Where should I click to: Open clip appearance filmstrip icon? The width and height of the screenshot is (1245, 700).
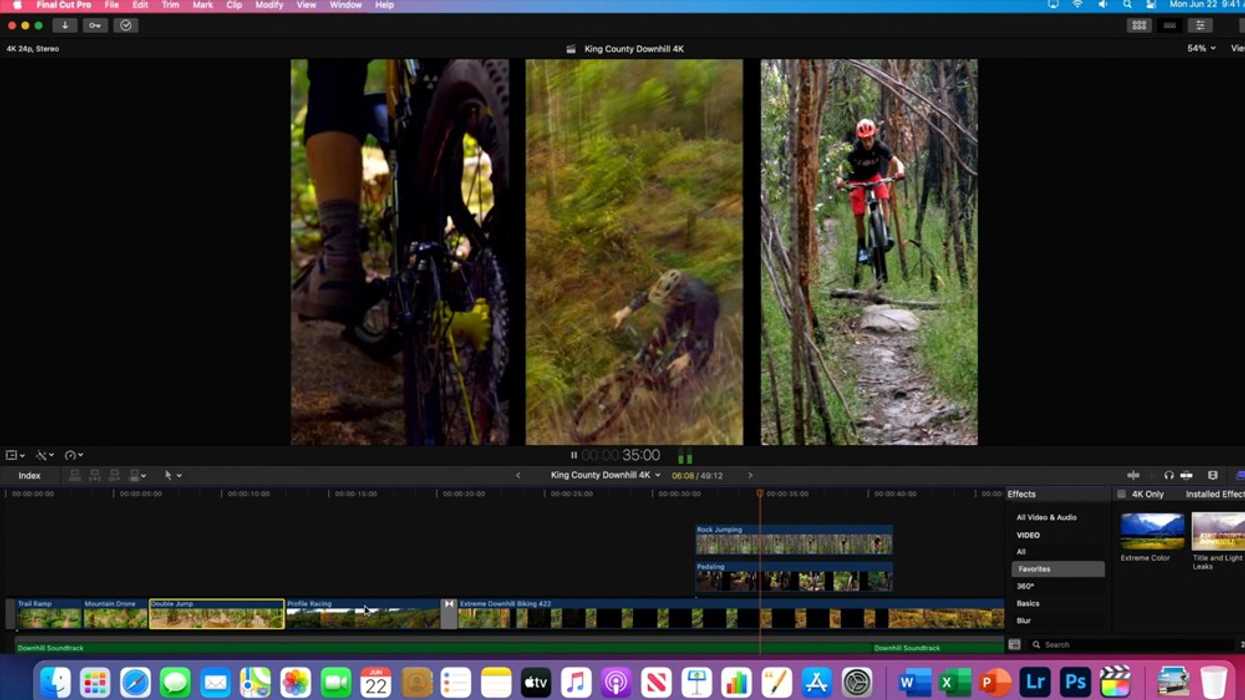1212,476
